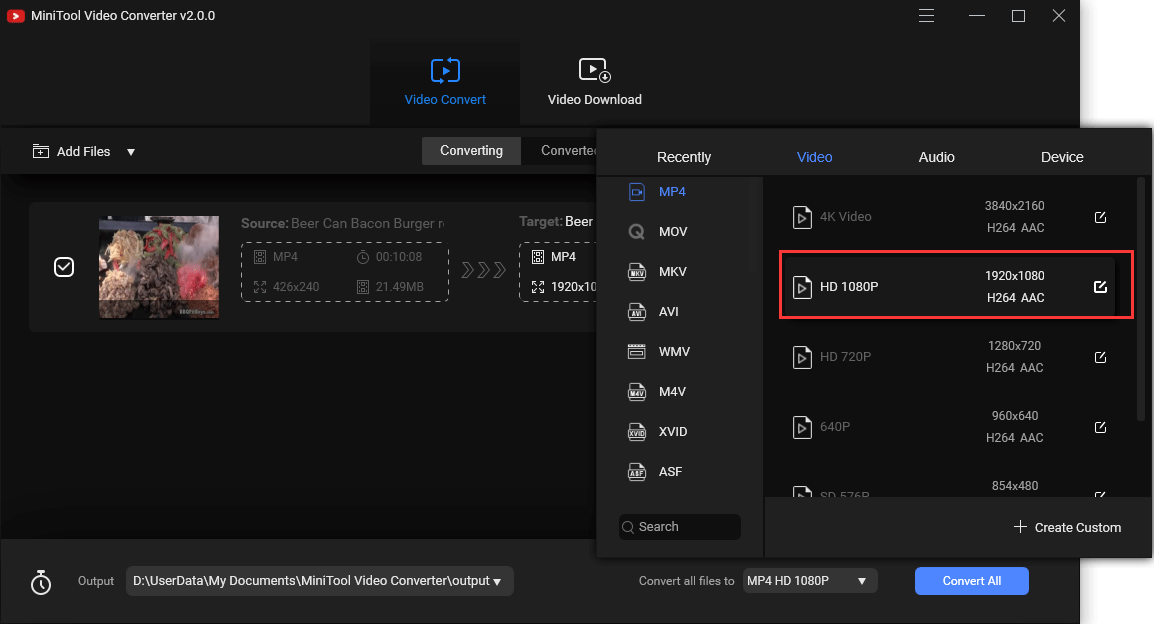
Task: Click the plus icon beside Create Custom
Action: pos(1020,526)
